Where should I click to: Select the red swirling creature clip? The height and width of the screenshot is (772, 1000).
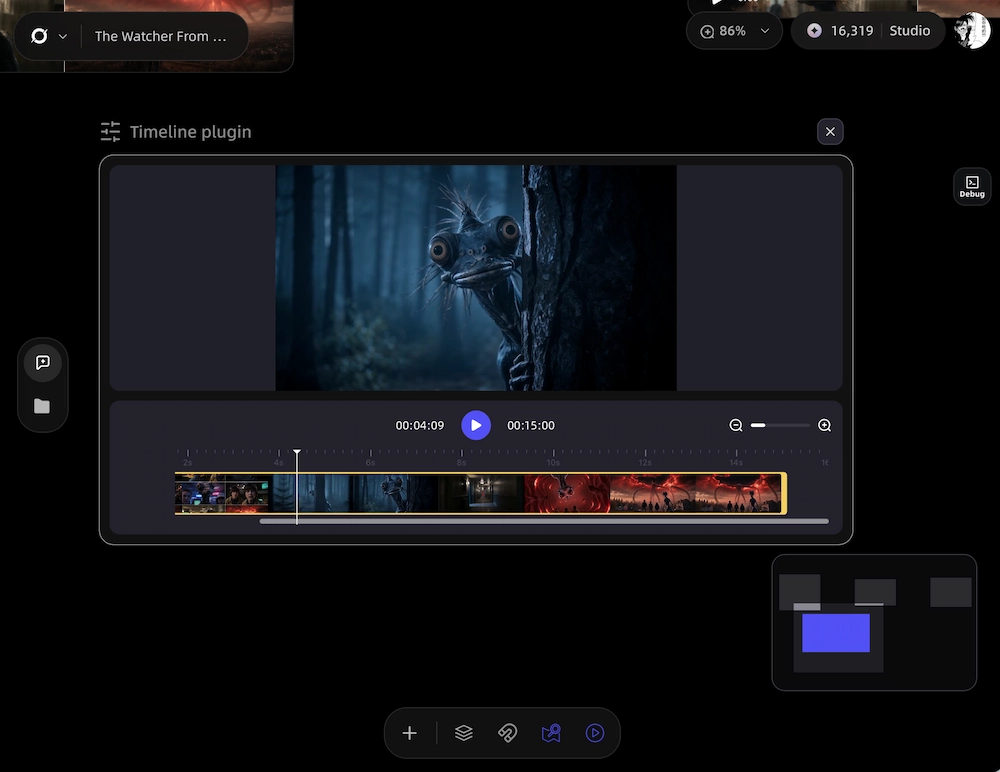pyautogui.click(x=567, y=493)
